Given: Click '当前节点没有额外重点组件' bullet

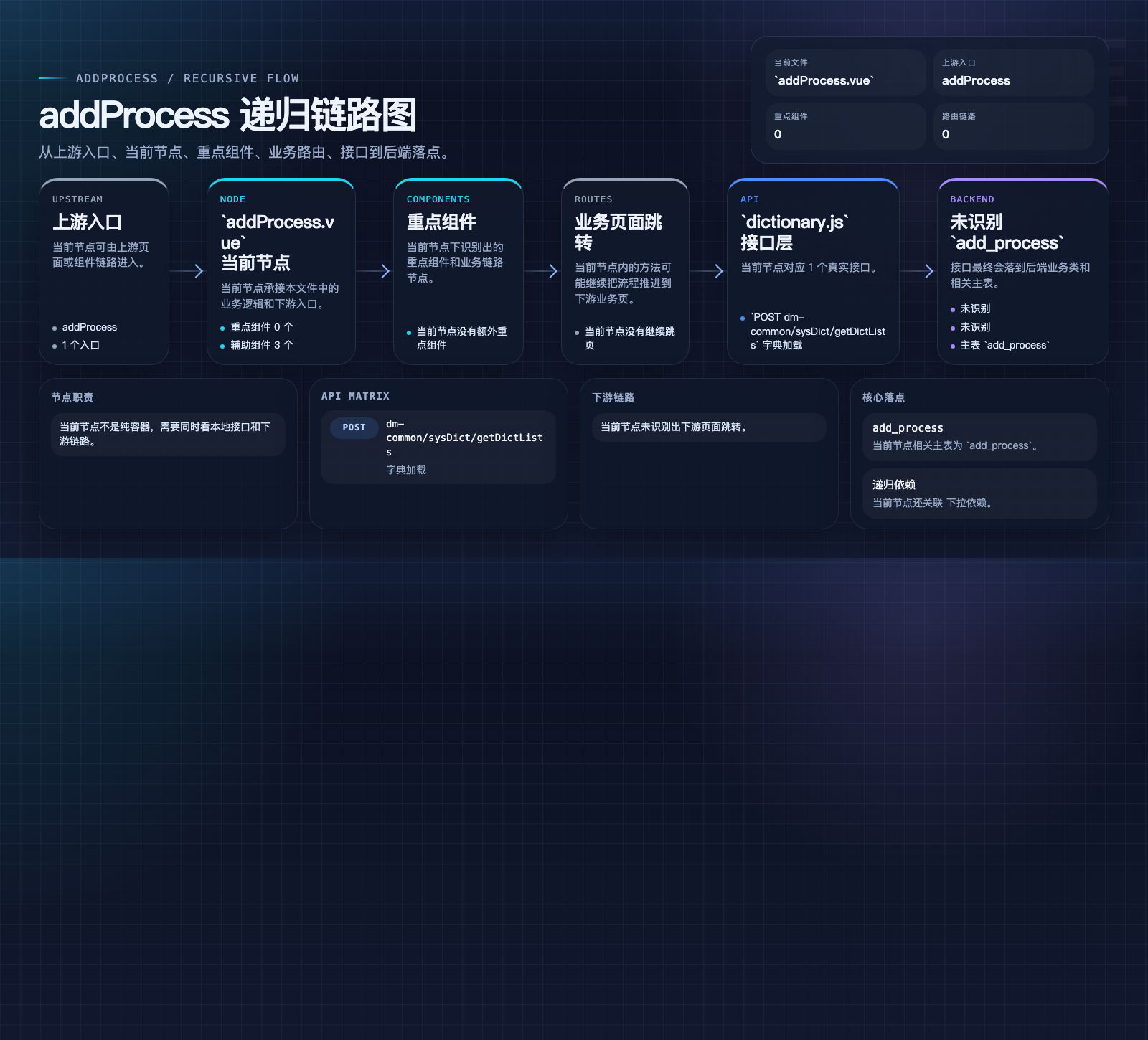Looking at the screenshot, I should pyautogui.click(x=461, y=338).
